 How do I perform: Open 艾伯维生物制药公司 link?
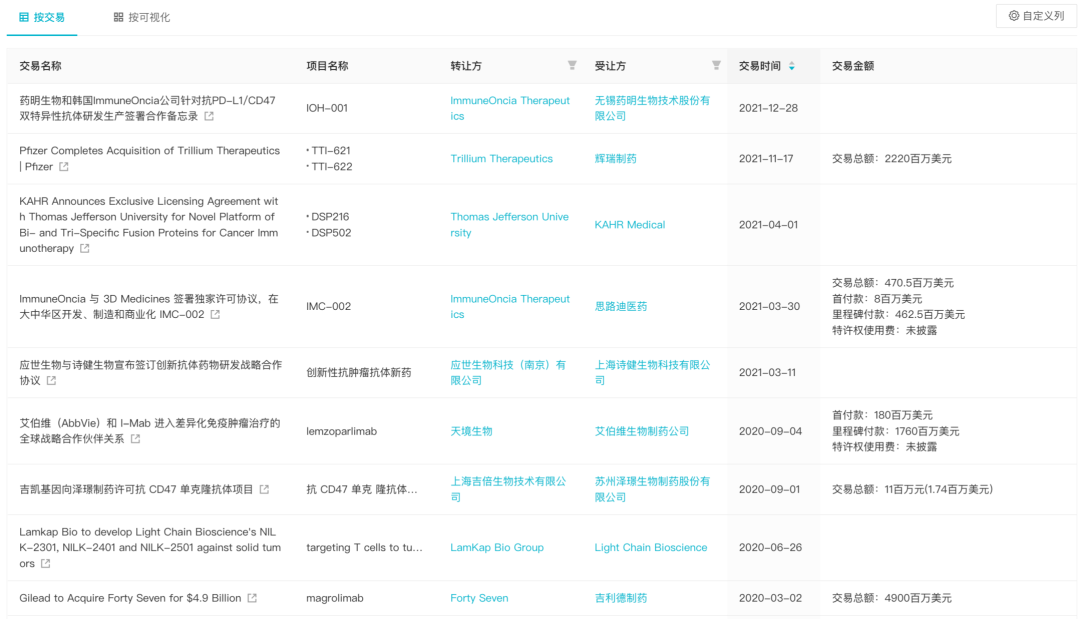click(641, 431)
